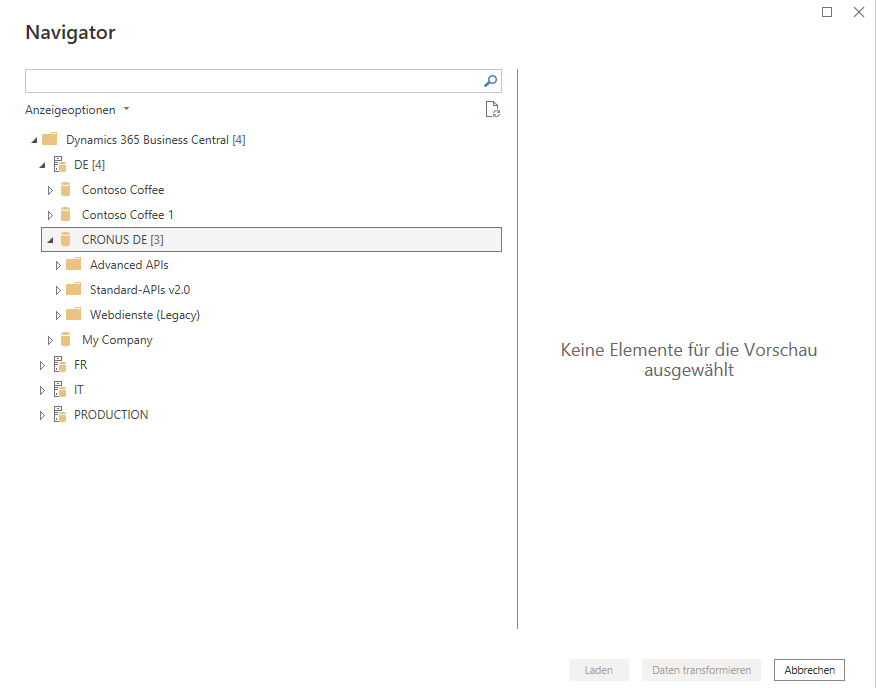Image resolution: width=876 pixels, height=688 pixels.
Task: Expand the My Company node
Action: coord(50,340)
